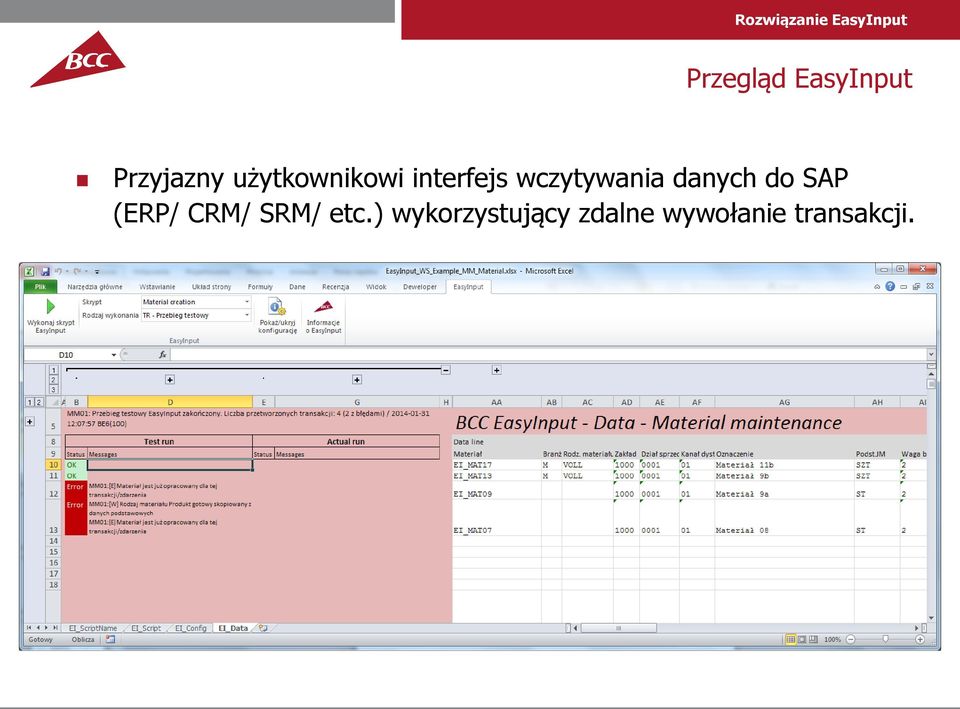Minimize the ribbon with the caret icon
The width and height of the screenshot is (960, 709).
pyautogui.click(x=877, y=287)
